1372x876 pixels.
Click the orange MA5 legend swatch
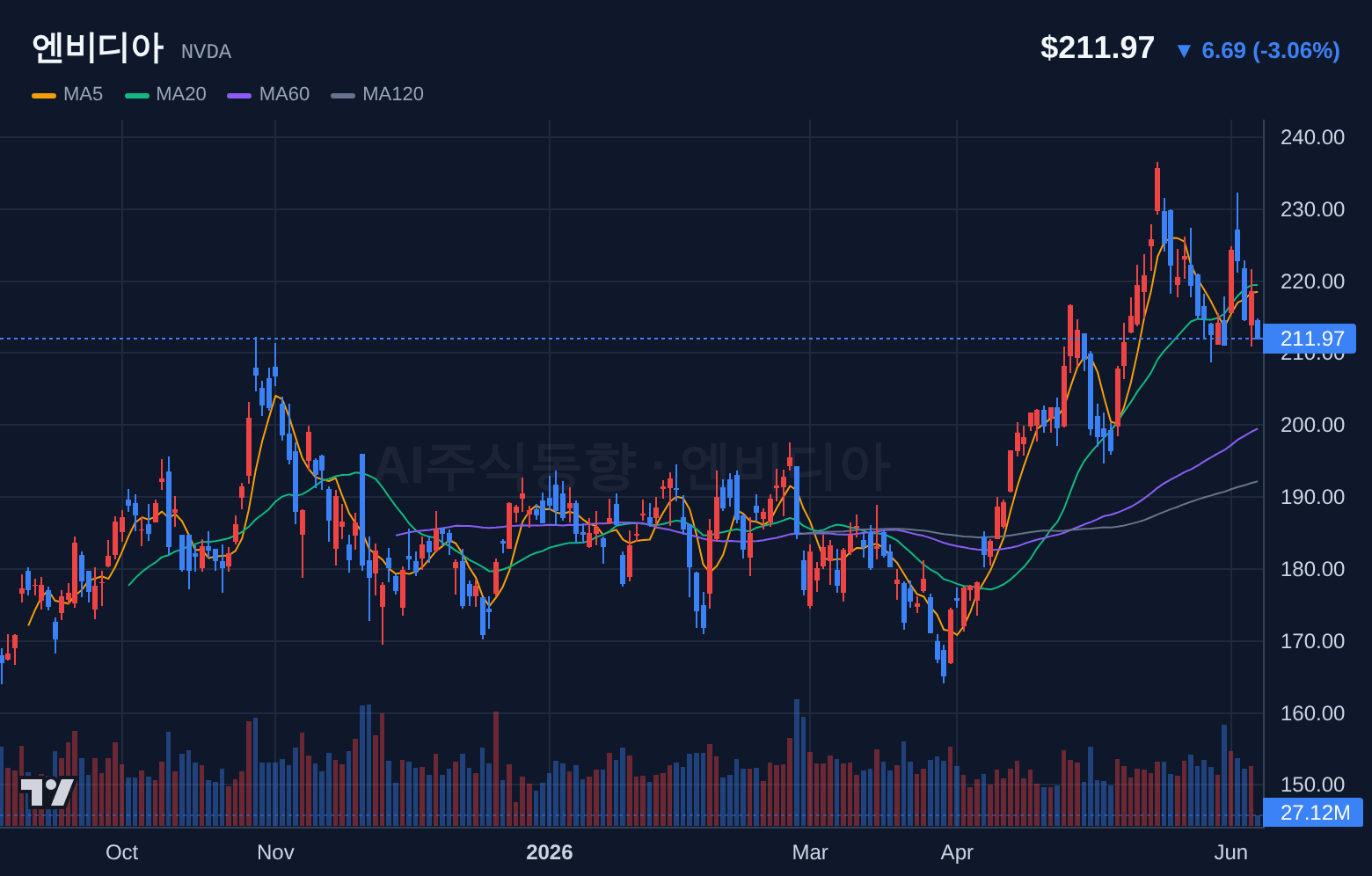[x=44, y=95]
